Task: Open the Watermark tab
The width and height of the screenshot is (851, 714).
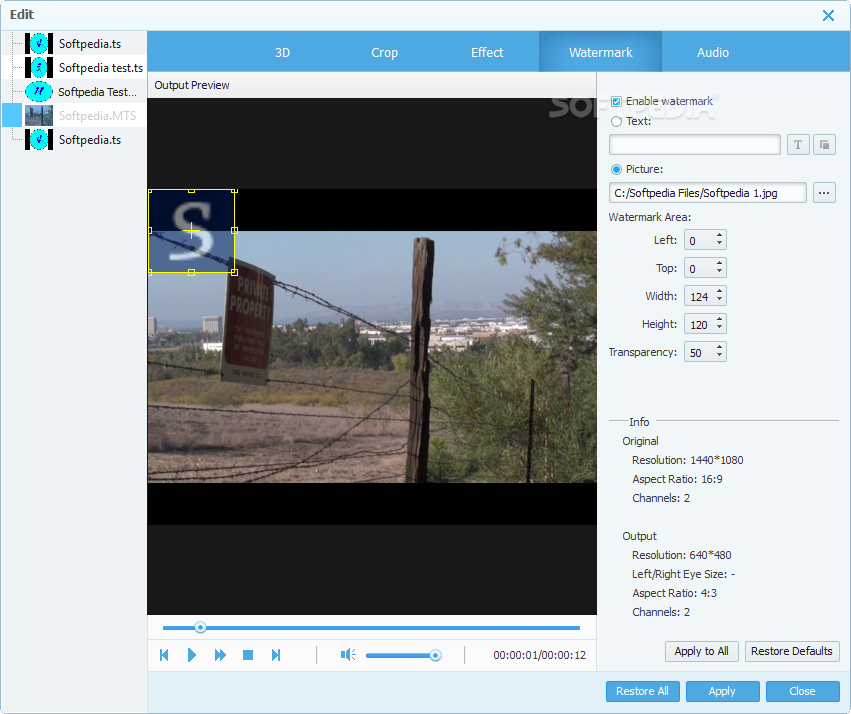Action: (600, 52)
